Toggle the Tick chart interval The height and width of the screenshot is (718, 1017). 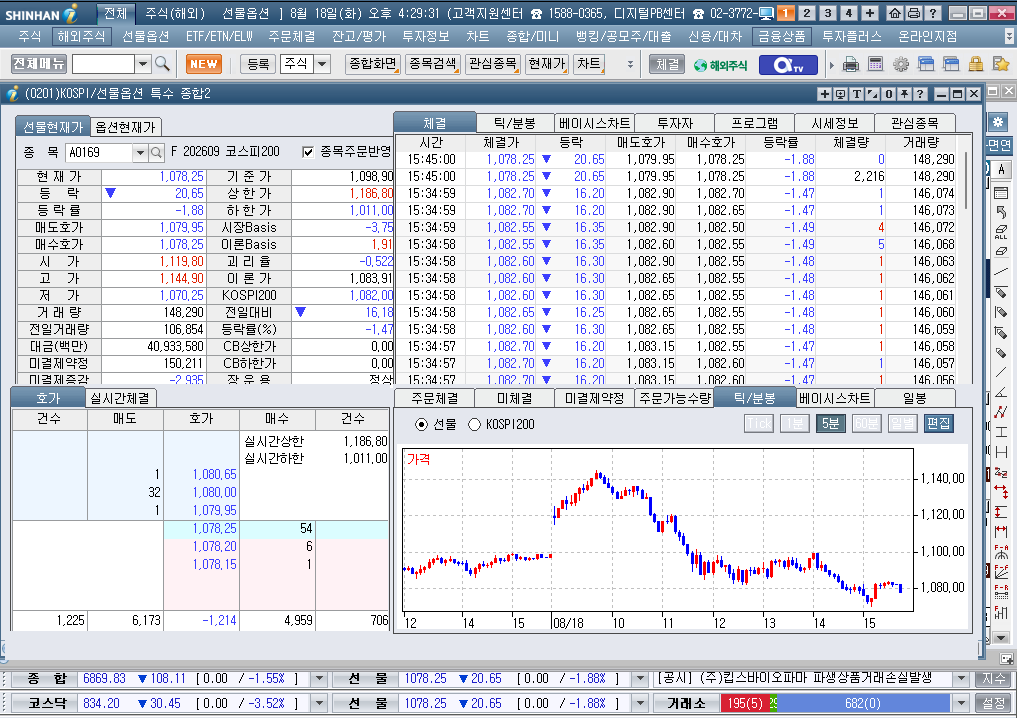[x=759, y=424]
